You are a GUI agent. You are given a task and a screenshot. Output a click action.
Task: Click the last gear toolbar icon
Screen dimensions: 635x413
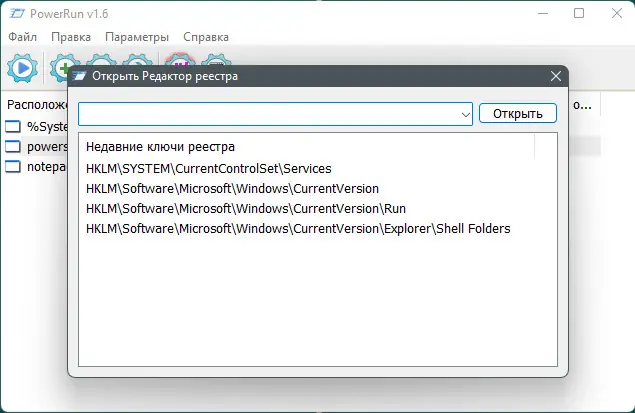tap(216, 66)
